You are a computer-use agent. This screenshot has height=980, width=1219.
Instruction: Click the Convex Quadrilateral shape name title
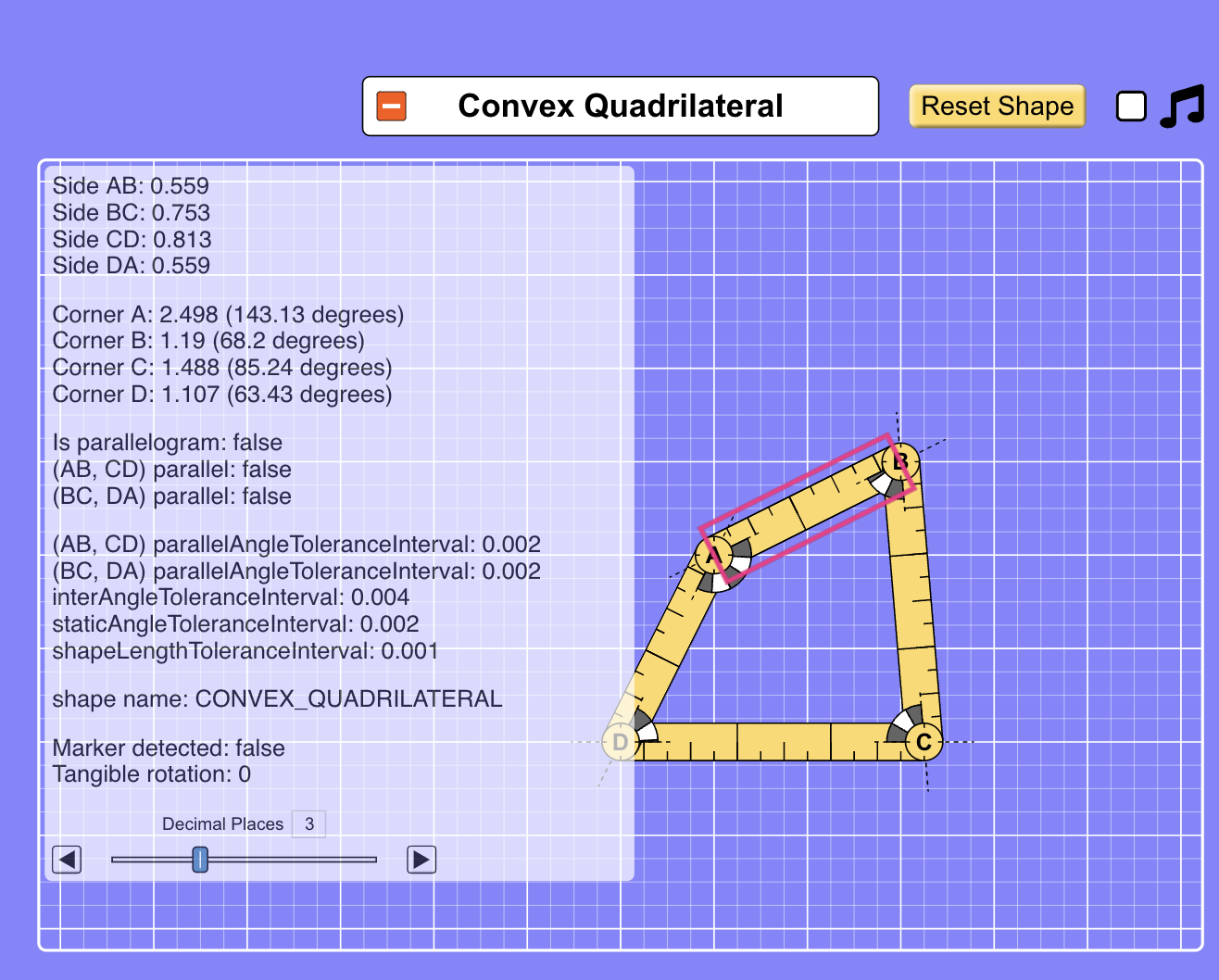point(621,107)
